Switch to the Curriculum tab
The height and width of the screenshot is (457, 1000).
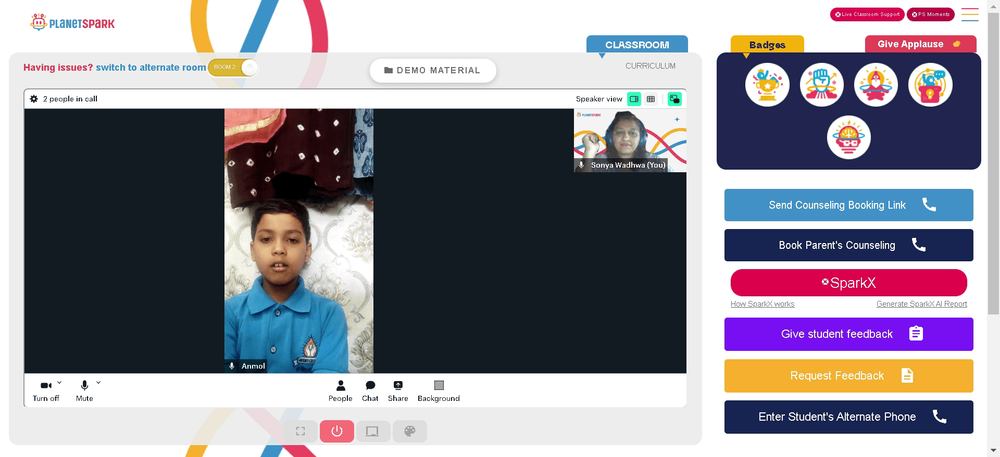[650, 66]
